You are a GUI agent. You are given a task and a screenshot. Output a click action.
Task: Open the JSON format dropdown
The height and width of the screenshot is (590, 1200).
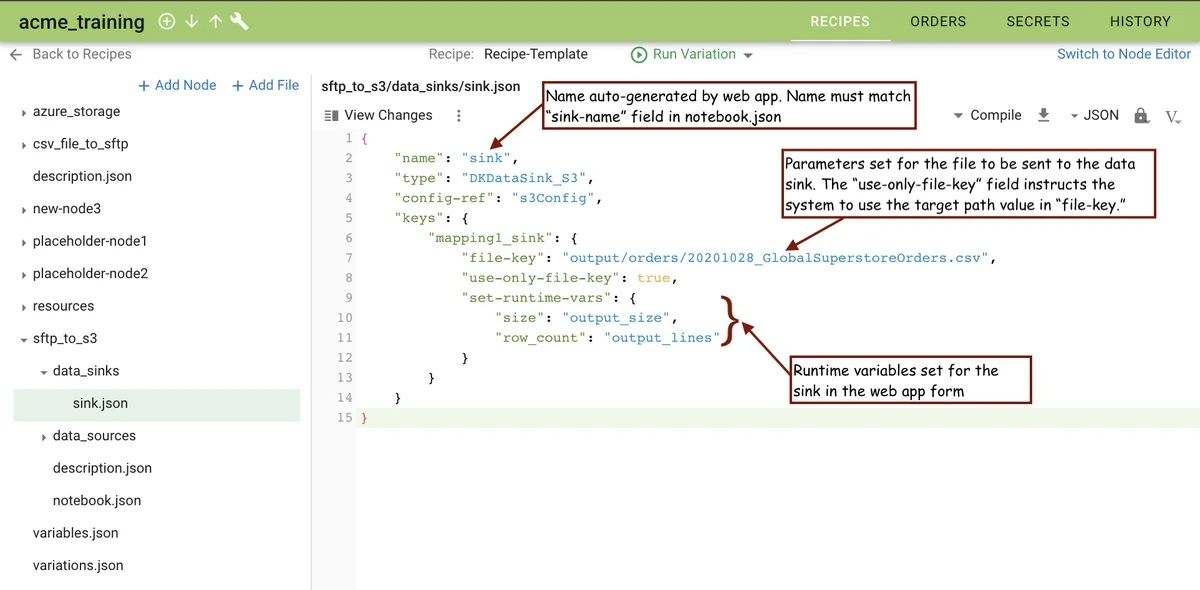[x=1094, y=115]
